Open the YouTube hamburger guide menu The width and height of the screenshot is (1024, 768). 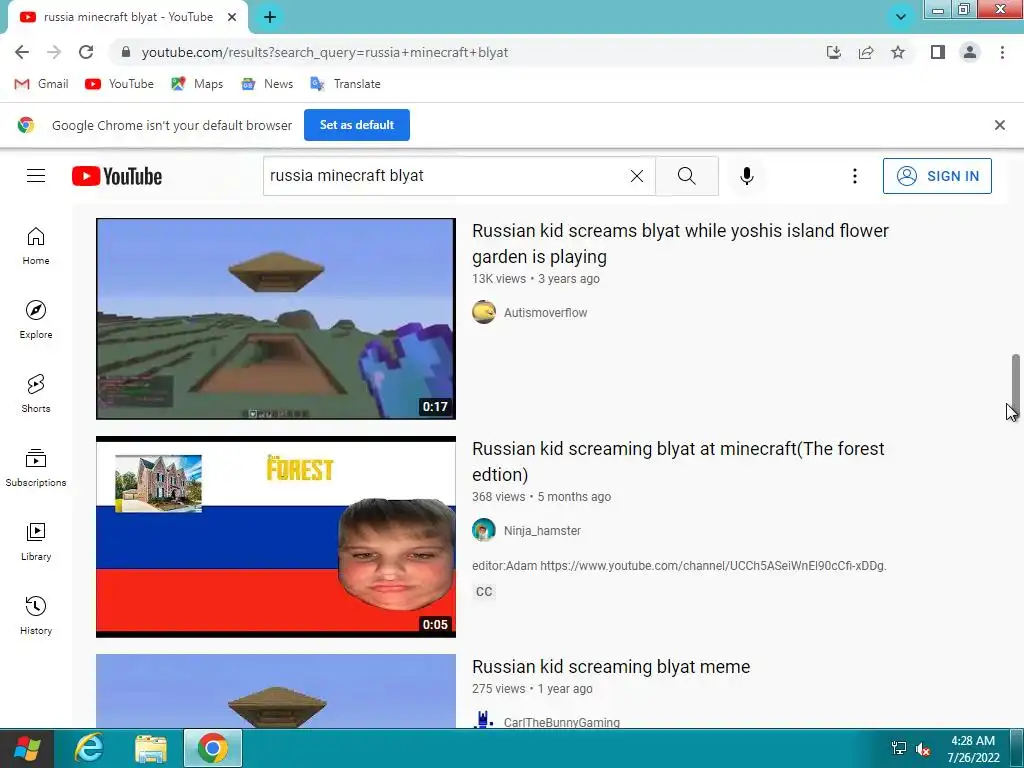click(x=36, y=176)
